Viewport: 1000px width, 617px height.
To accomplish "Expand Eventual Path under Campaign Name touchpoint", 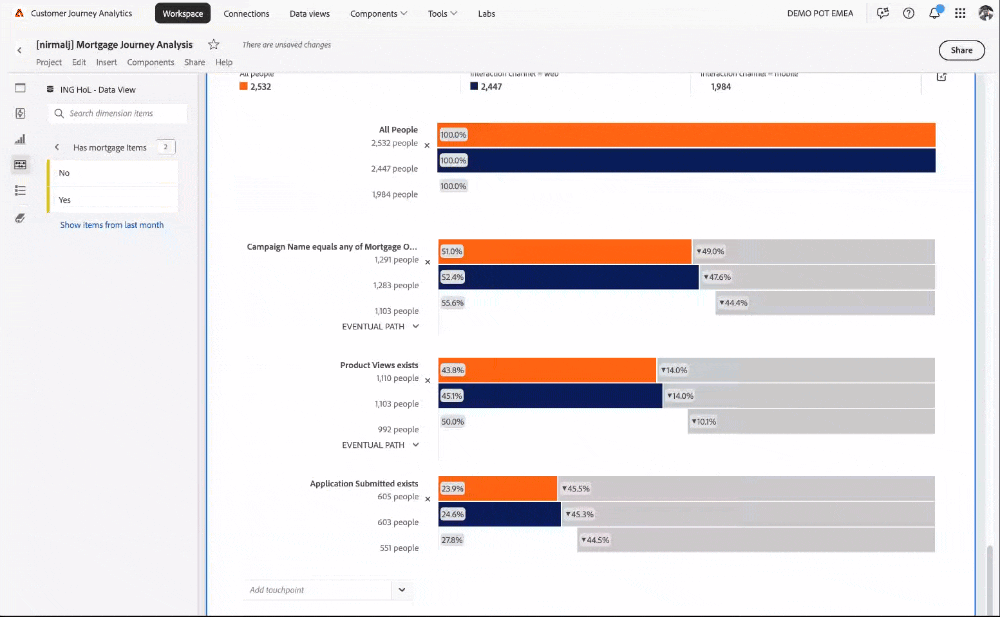I will (380, 326).
